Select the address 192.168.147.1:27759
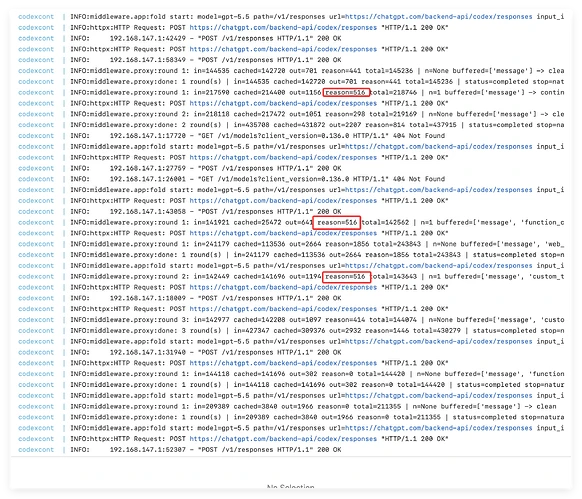 point(148,168)
